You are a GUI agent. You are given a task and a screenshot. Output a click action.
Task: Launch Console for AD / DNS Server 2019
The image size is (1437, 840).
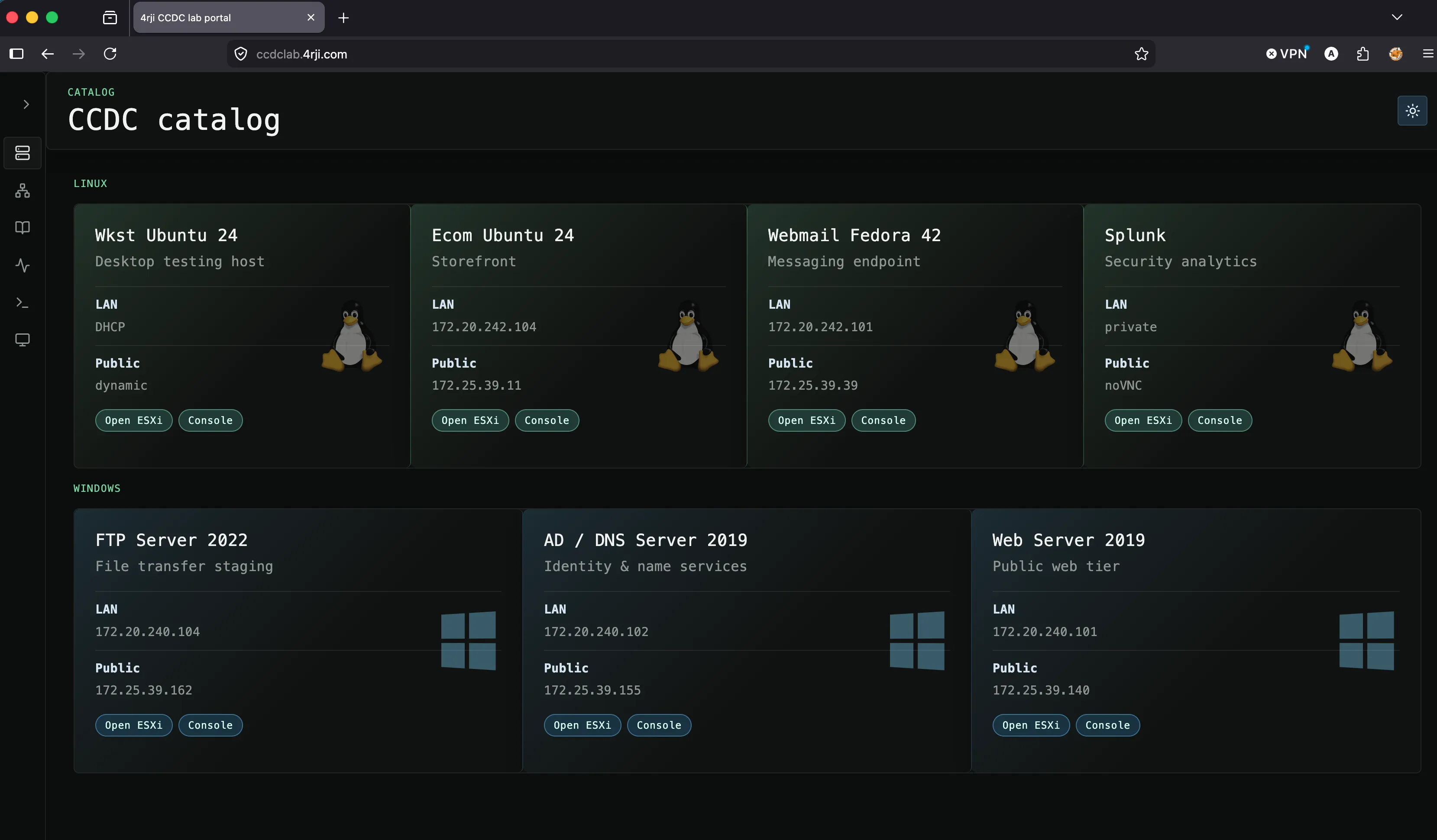coord(659,725)
